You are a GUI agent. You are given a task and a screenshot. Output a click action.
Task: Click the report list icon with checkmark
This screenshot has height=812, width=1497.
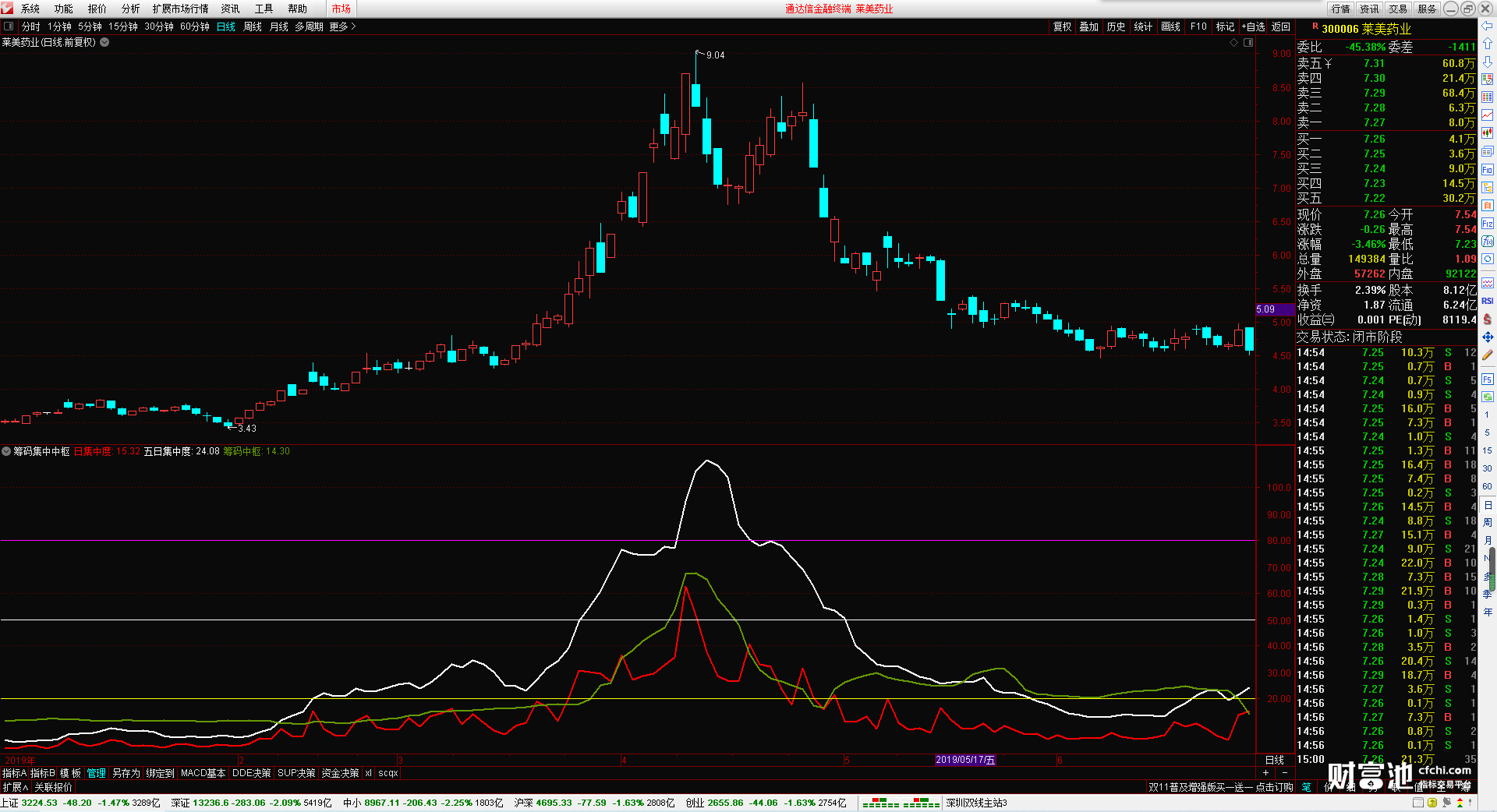[1488, 79]
